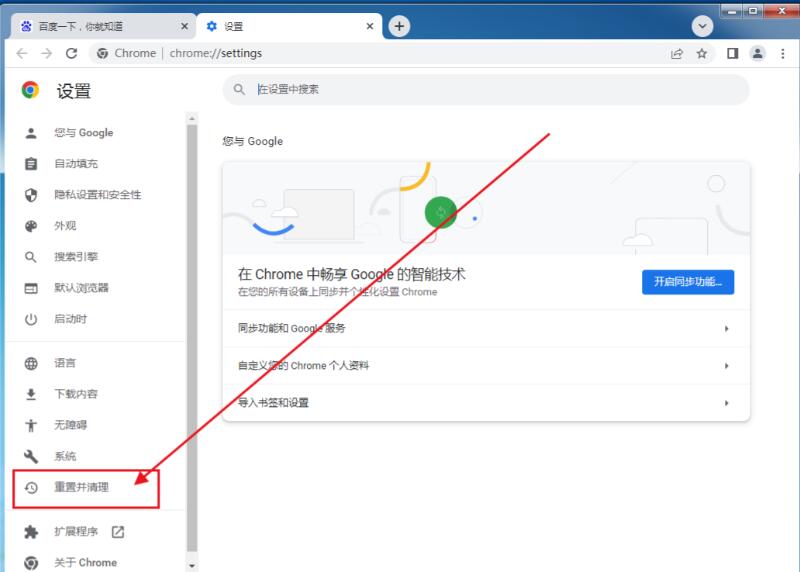Click the magnifier icon for 搜索引擎
Viewport: 800px width, 572px height.
(31, 257)
